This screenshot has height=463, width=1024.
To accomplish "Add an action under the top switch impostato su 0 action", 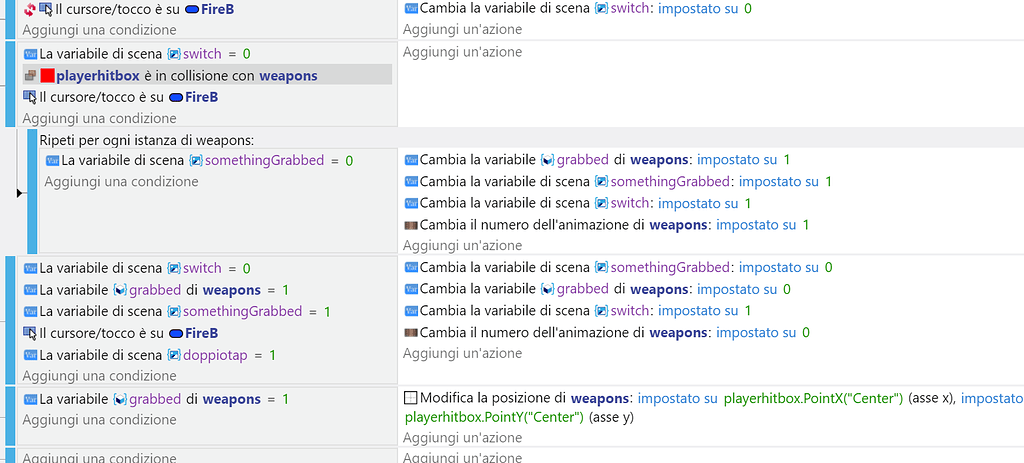I will (x=462, y=30).
